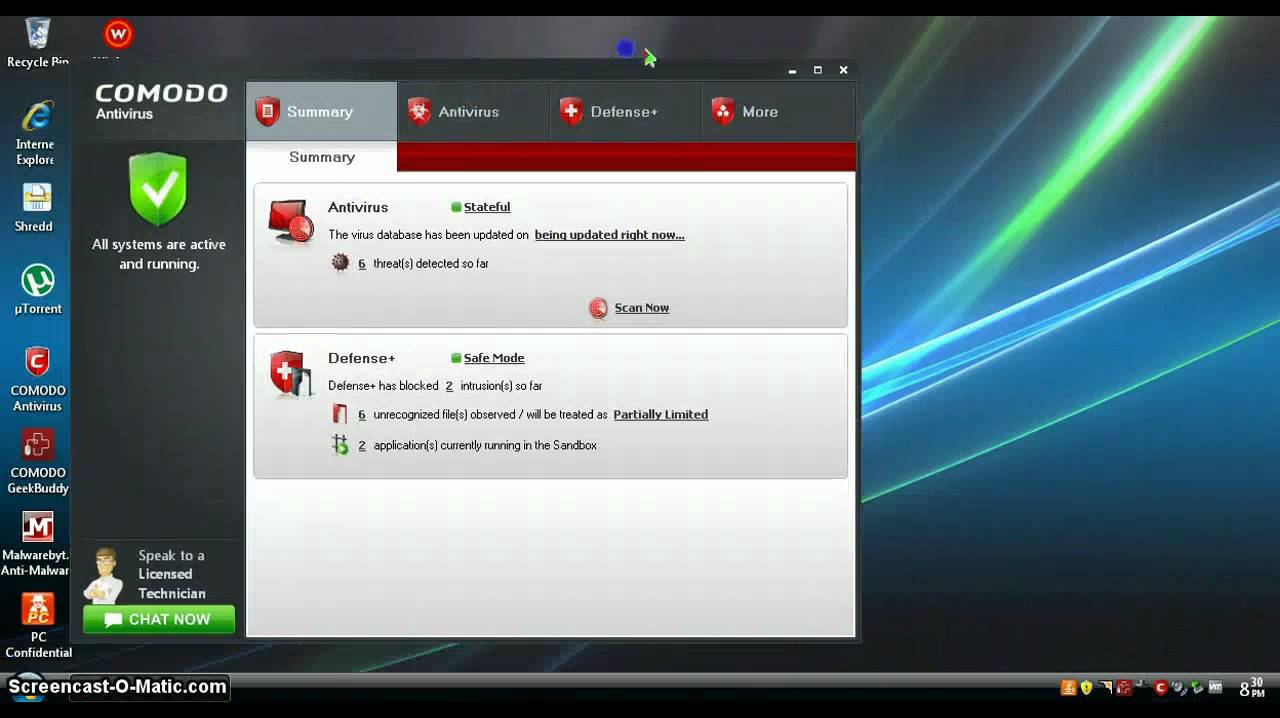Click the Safe Mode link
The width and height of the screenshot is (1280, 718).
click(494, 358)
